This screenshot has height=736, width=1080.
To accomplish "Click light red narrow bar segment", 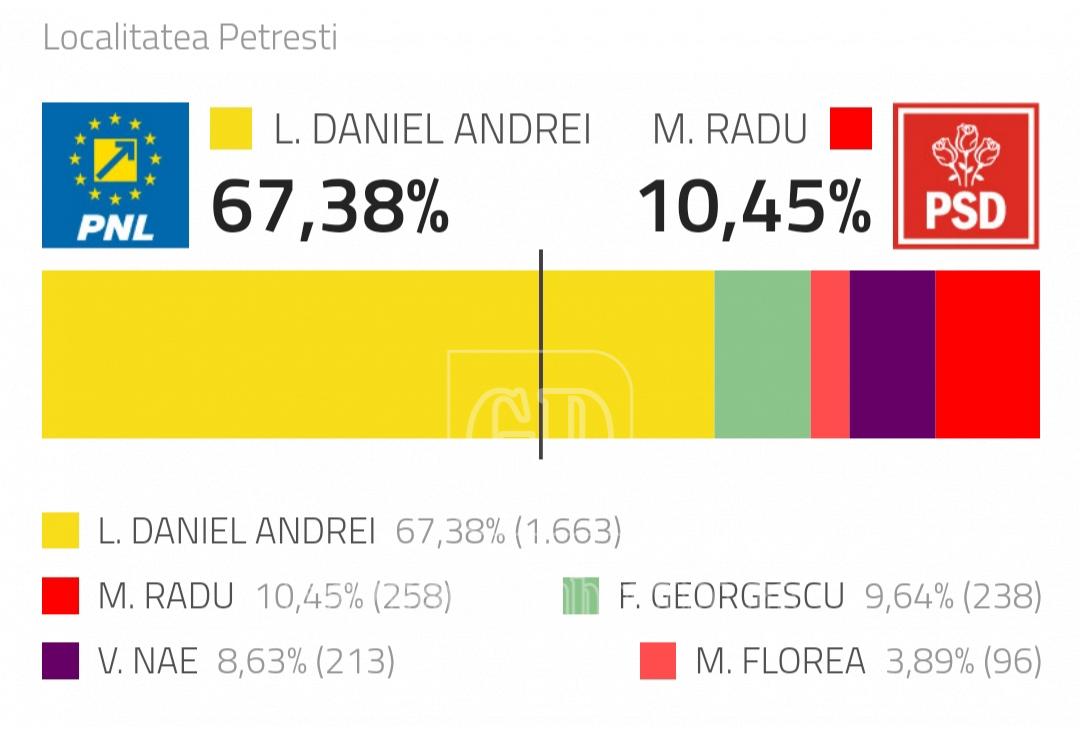I will (830, 354).
